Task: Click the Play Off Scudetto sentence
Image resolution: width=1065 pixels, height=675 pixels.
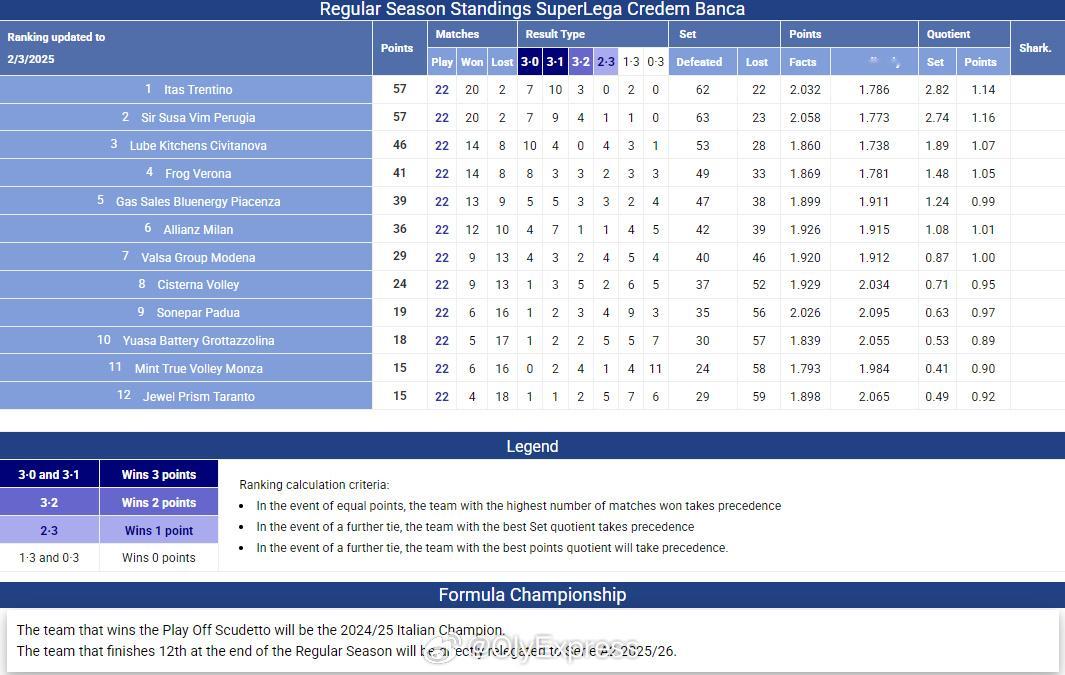Action: 261,630
